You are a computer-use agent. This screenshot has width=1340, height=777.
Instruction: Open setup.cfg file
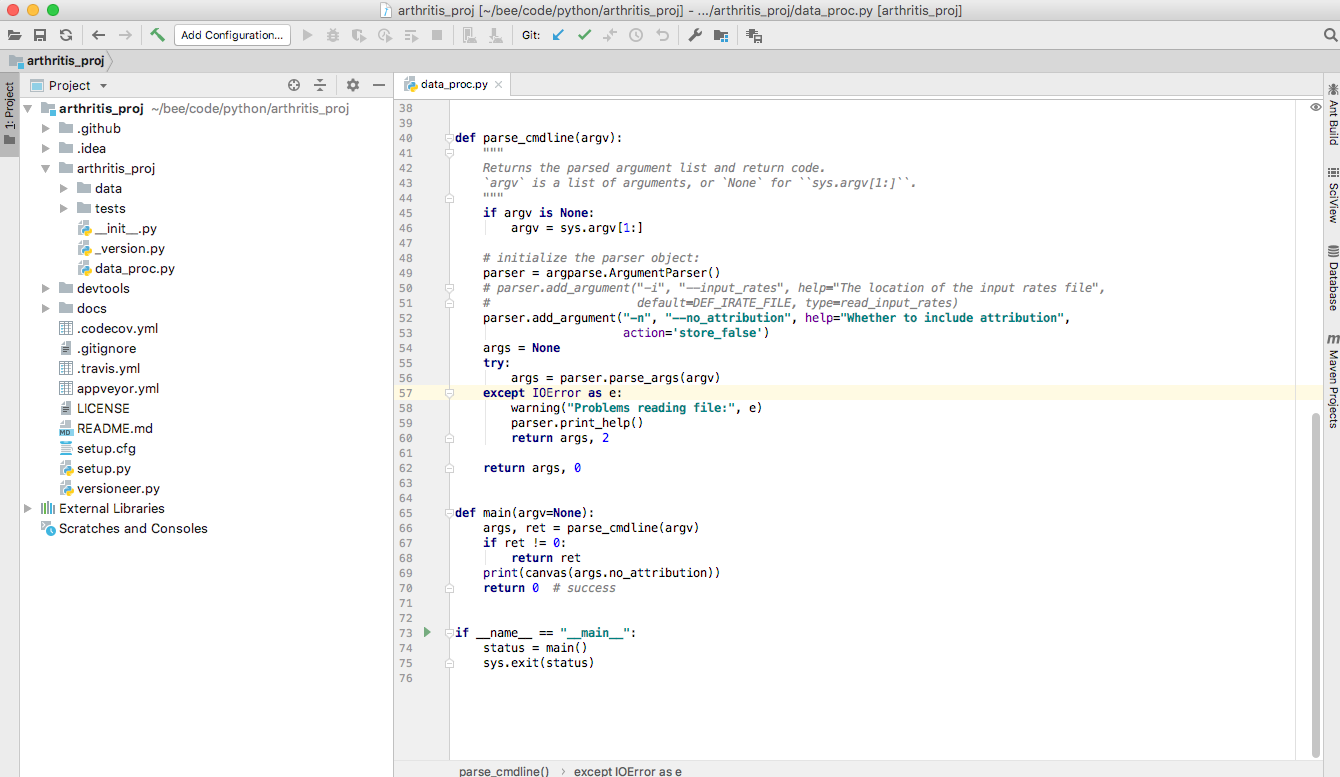click(96, 448)
